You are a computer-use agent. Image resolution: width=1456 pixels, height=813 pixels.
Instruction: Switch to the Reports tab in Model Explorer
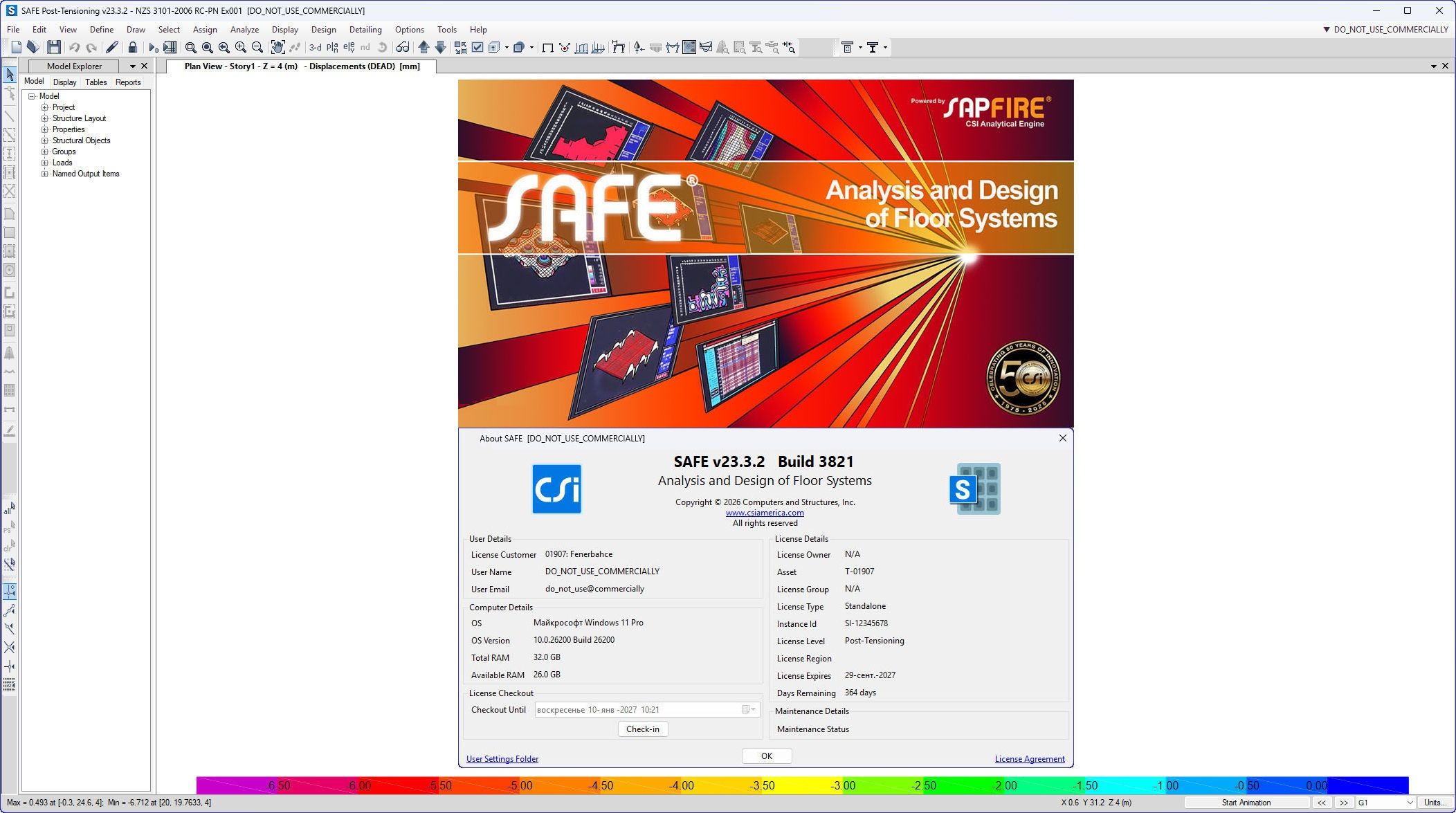point(128,82)
